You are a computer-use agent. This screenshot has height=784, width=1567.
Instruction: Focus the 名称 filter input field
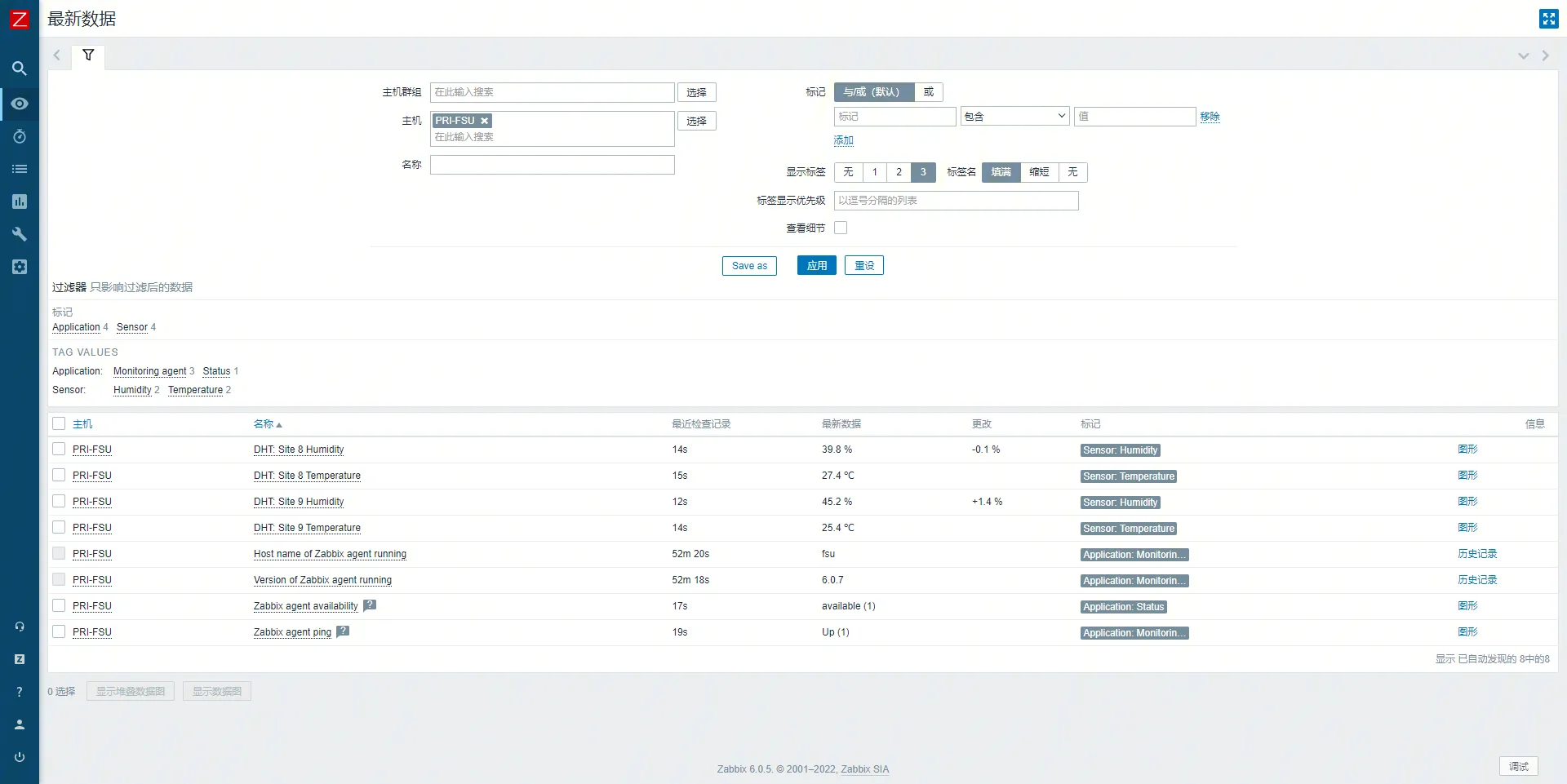coord(552,165)
